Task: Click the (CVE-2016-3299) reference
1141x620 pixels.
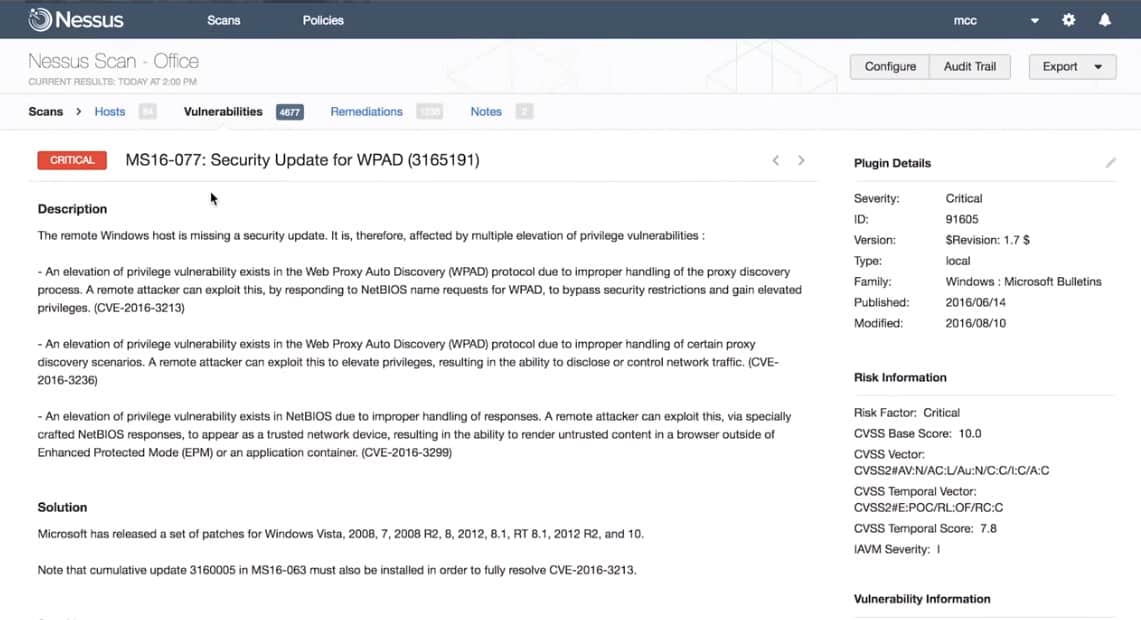Action: point(407,453)
